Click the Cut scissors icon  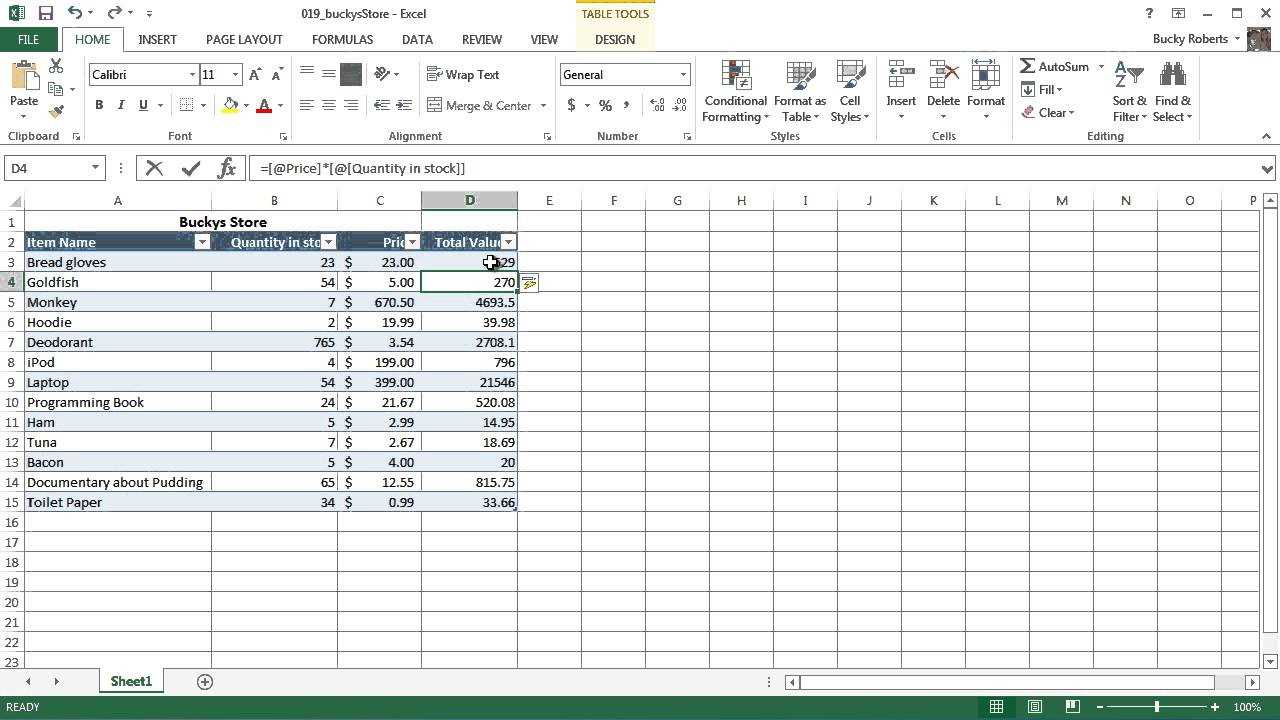pos(56,67)
